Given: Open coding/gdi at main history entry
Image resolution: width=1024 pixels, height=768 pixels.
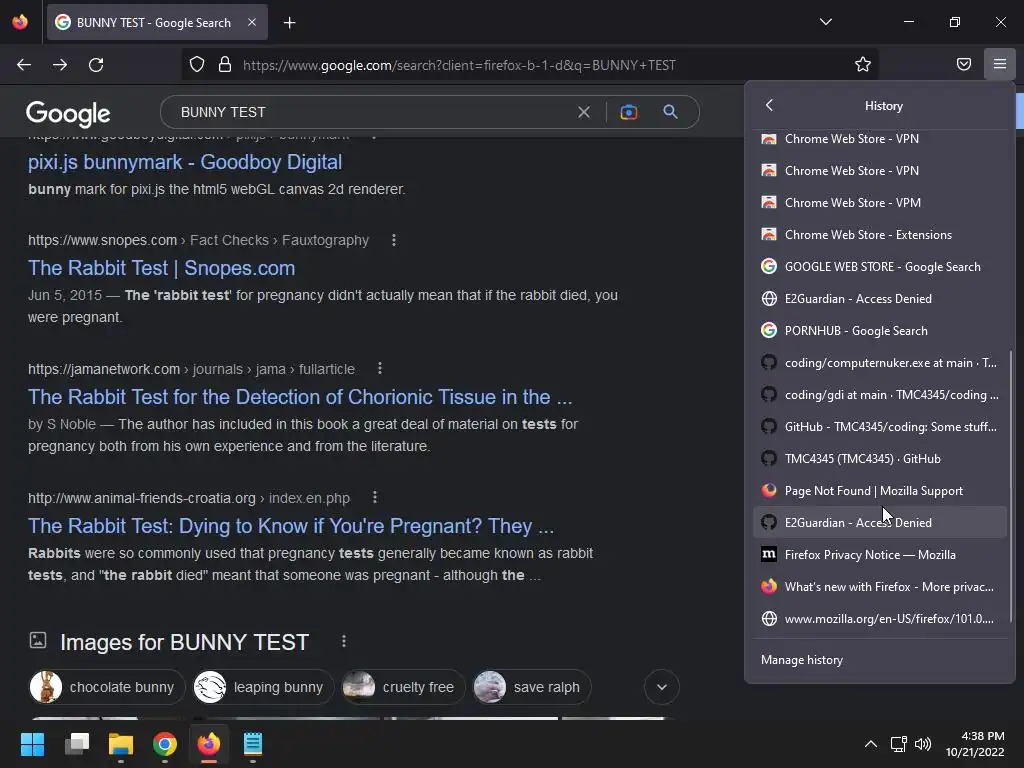Looking at the screenshot, I should (880, 394).
